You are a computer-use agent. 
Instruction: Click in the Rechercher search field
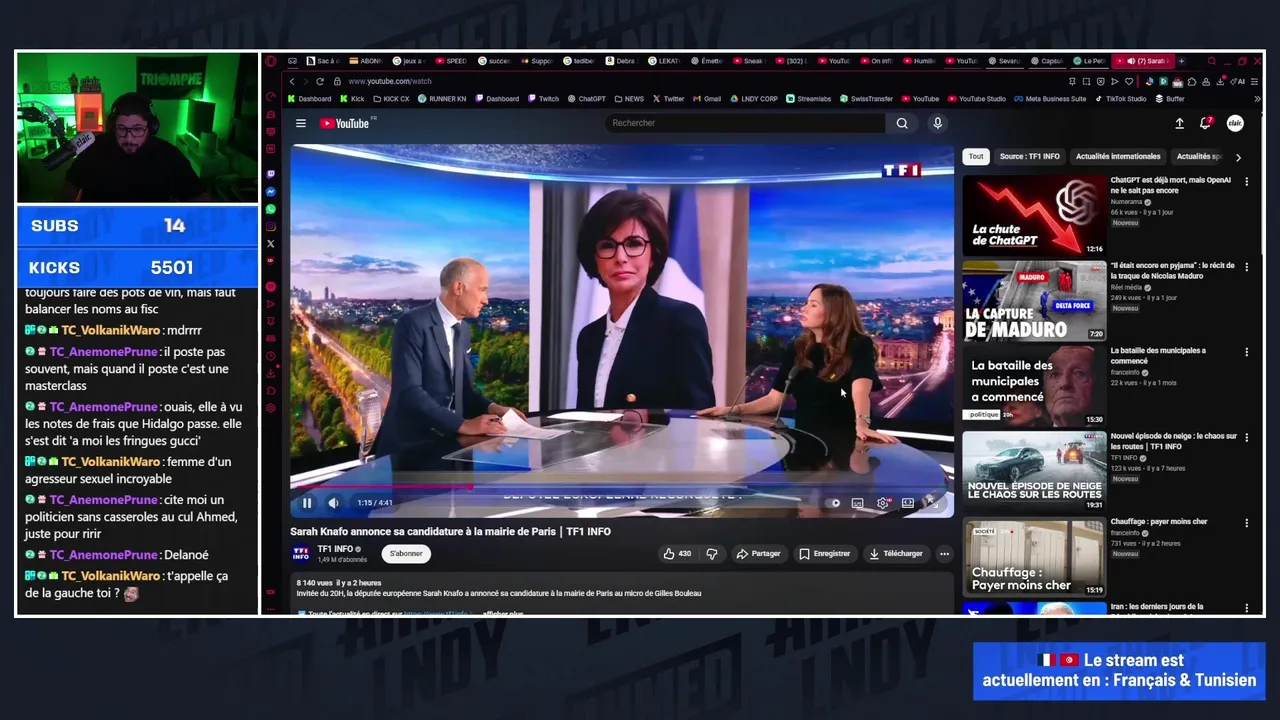(745, 123)
